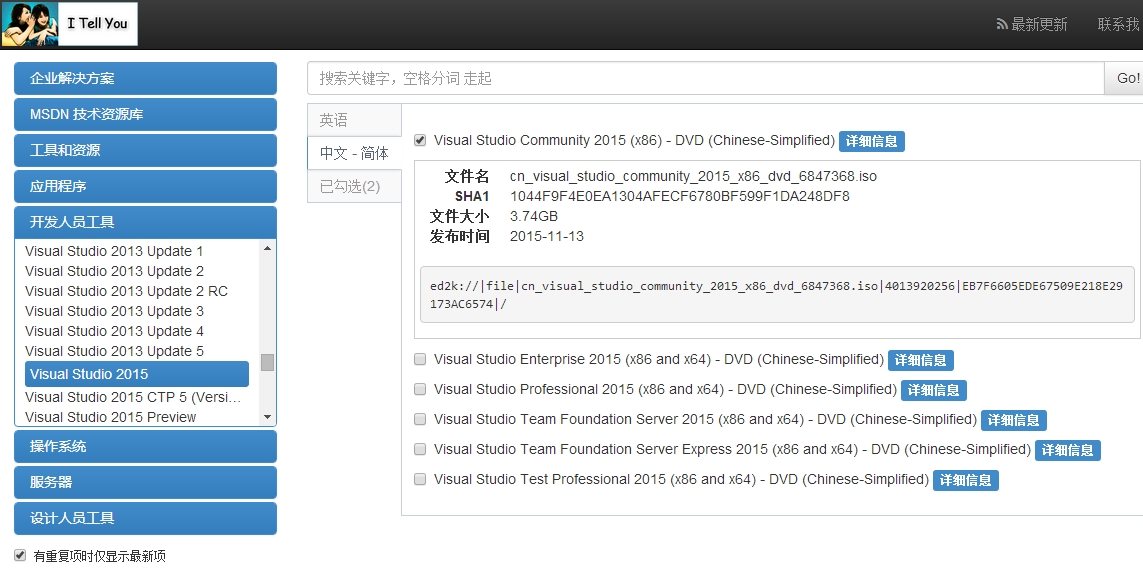The image size is (1143, 569).
Task: Click the file size 3.74GB value
Action: pos(534,216)
